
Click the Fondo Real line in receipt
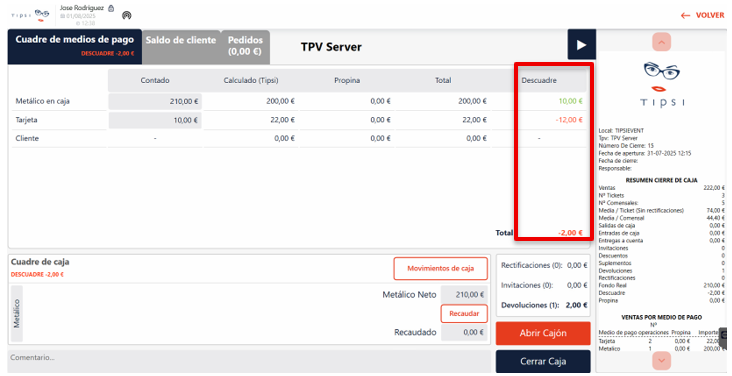click(x=662, y=285)
